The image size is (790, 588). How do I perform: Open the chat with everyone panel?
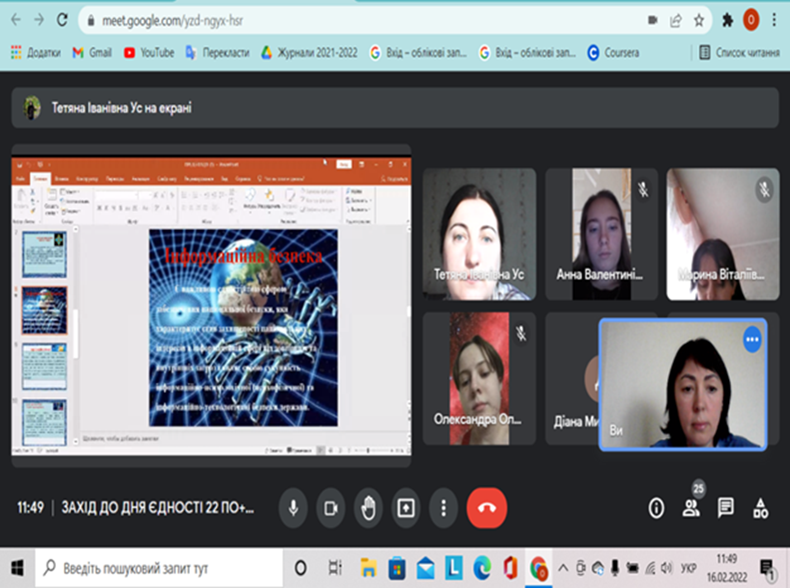point(726,508)
